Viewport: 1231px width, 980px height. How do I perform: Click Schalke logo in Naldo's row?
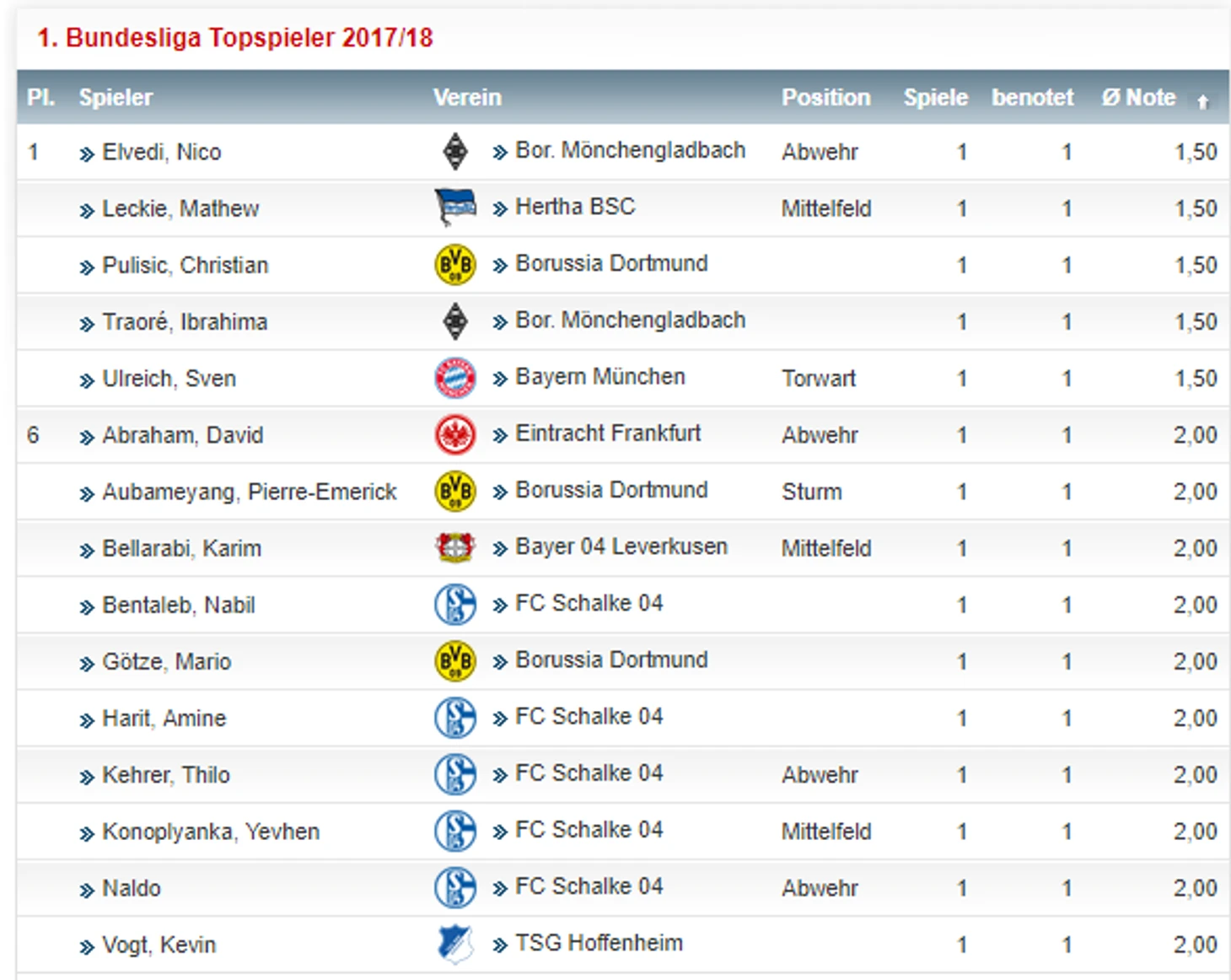455,887
